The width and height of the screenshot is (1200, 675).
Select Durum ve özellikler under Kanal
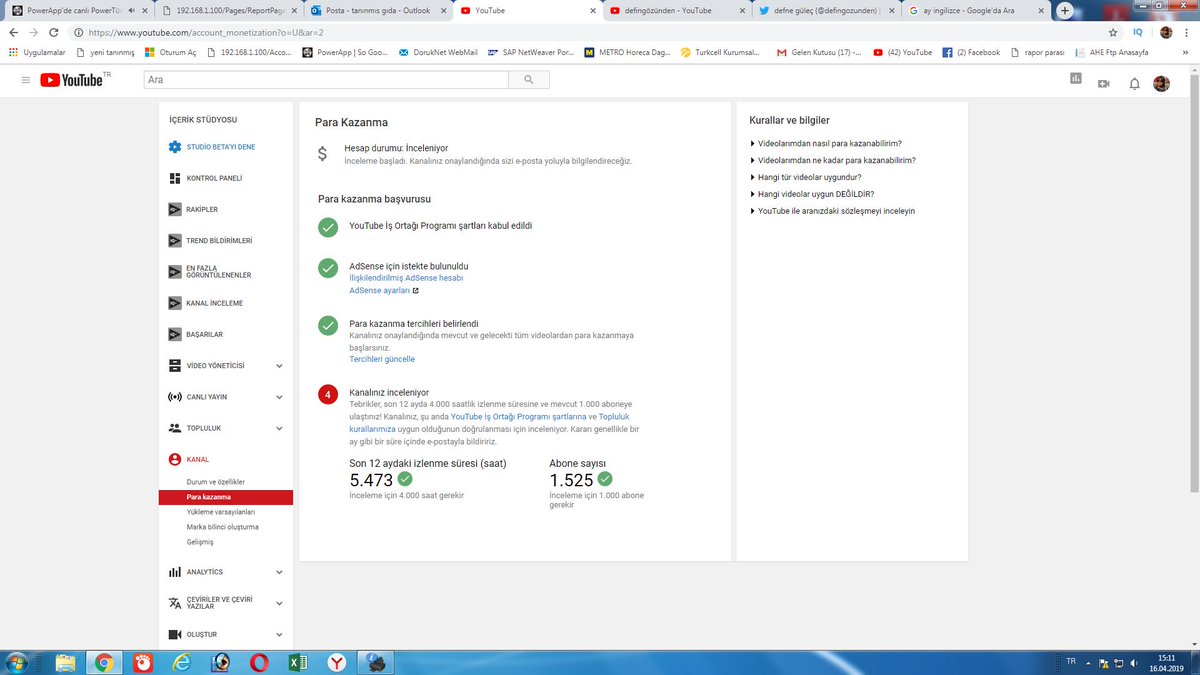pos(216,482)
